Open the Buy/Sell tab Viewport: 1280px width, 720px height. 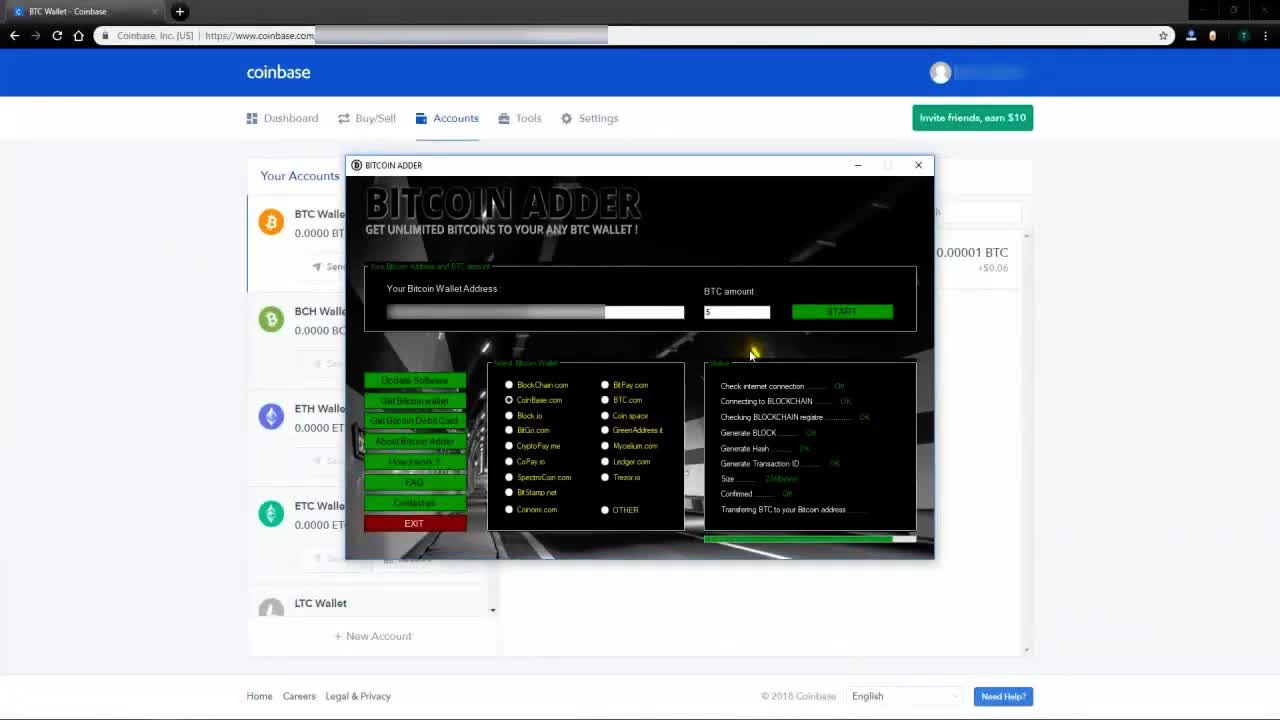click(367, 118)
